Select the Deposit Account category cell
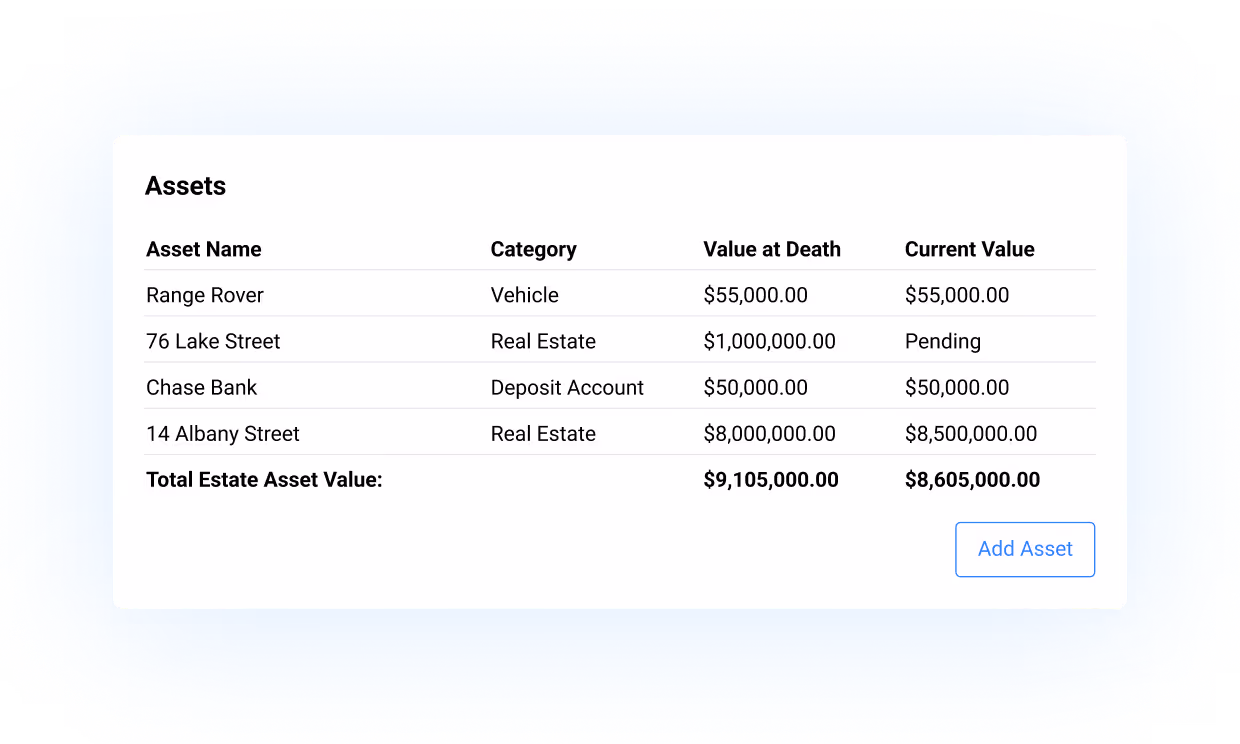1240x744 pixels. tap(567, 387)
